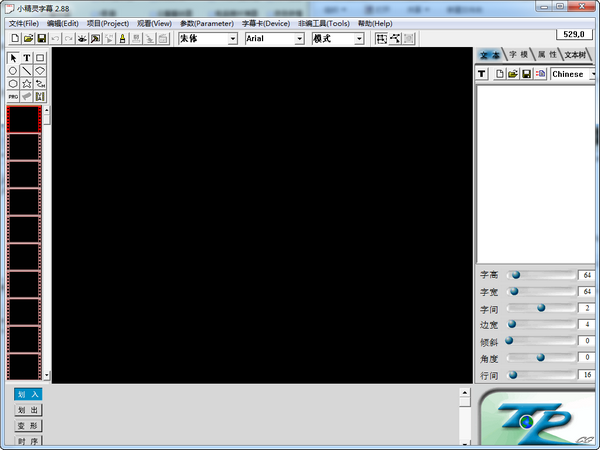Screen dimensions: 600x450
Task: Select the circle shape tool
Action: [x=13, y=71]
